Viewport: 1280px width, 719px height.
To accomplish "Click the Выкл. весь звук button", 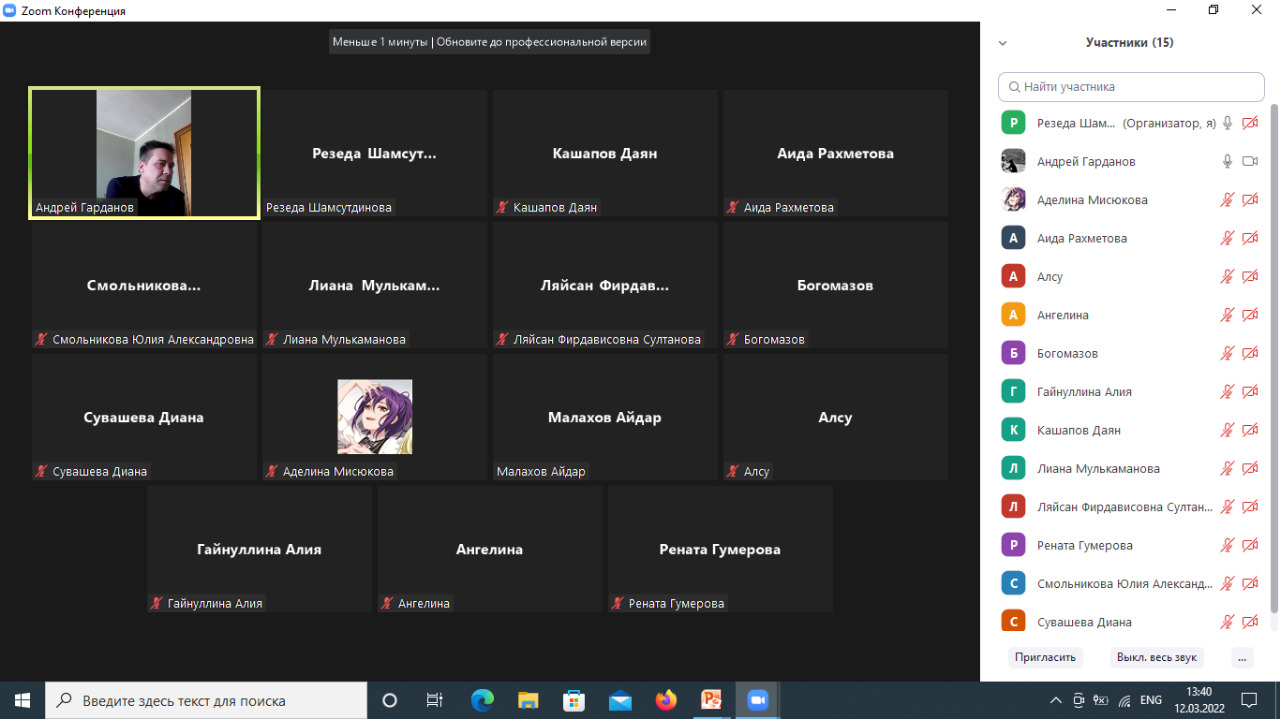I will (x=1156, y=657).
